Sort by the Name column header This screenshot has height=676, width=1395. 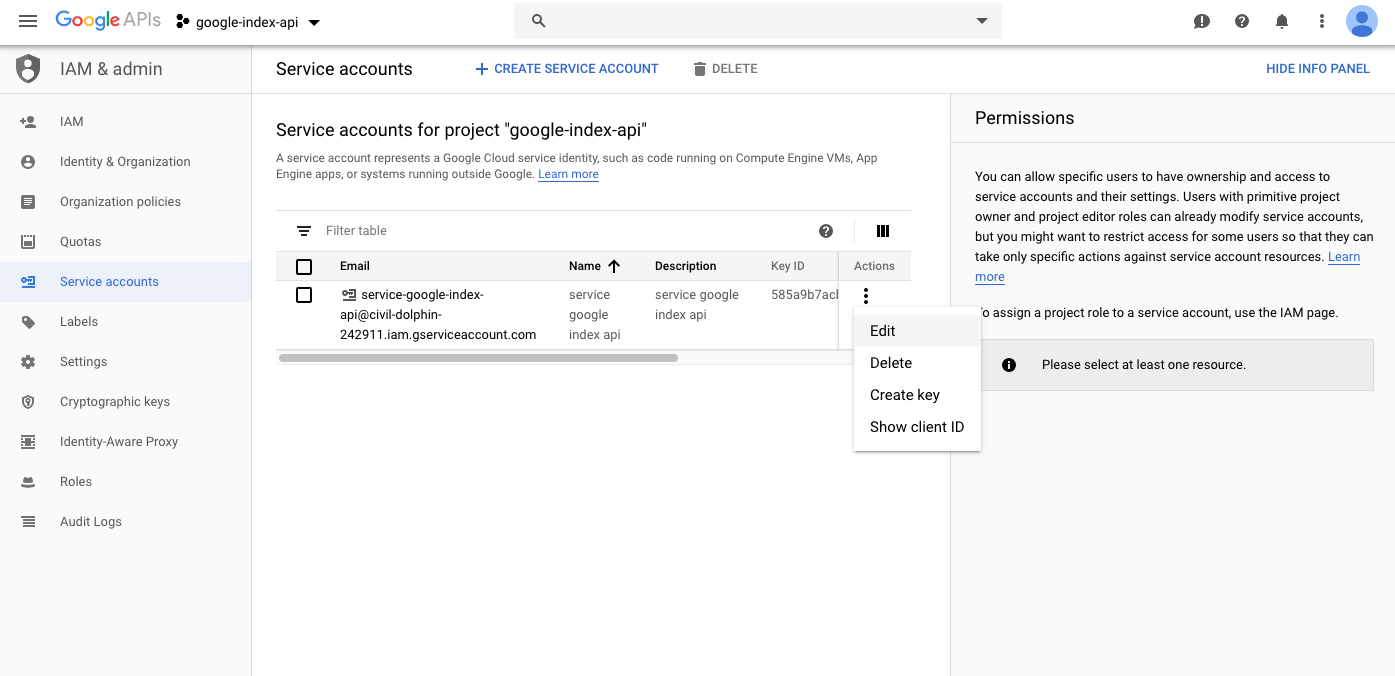click(x=595, y=266)
